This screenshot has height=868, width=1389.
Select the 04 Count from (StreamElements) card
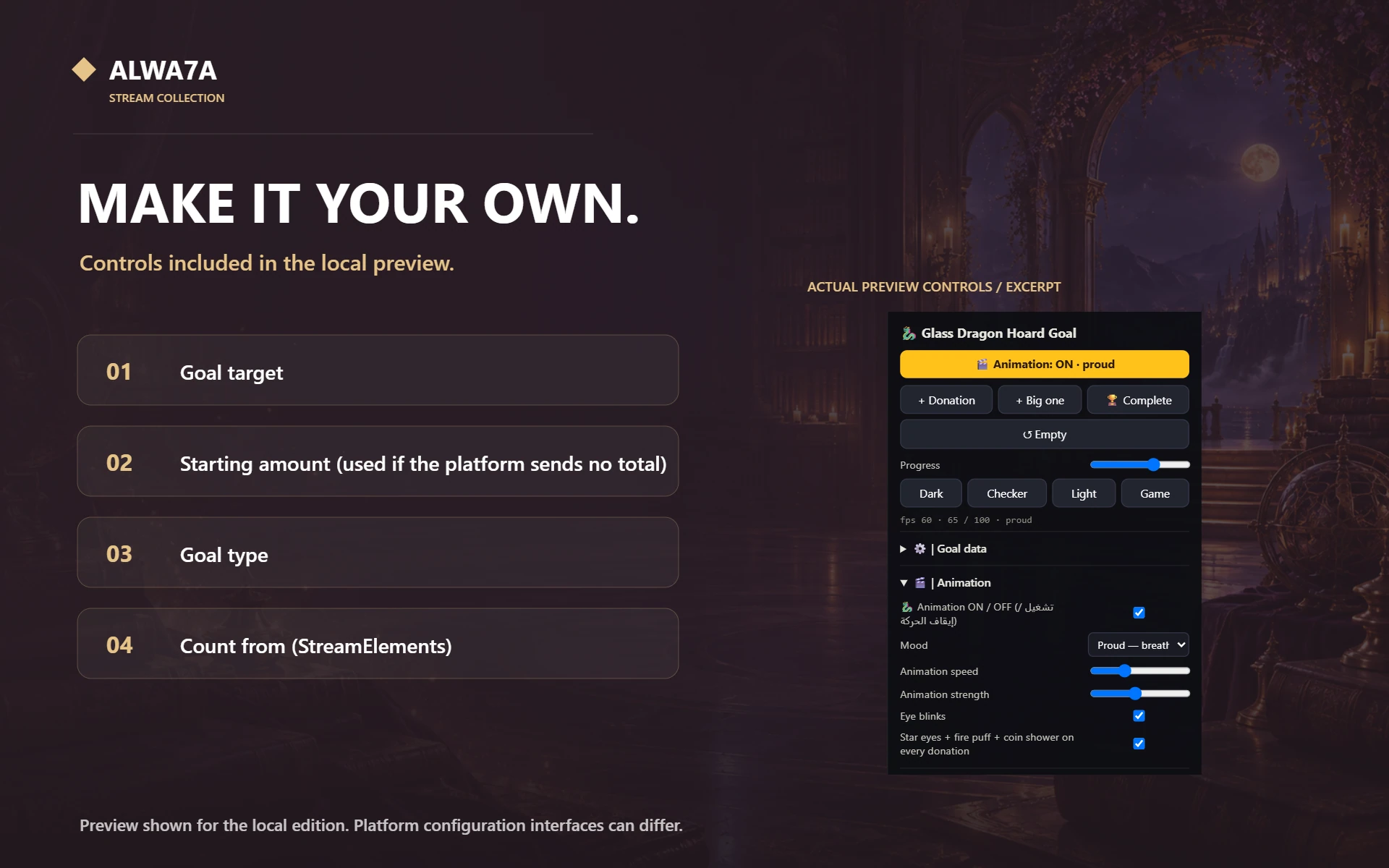point(378,644)
